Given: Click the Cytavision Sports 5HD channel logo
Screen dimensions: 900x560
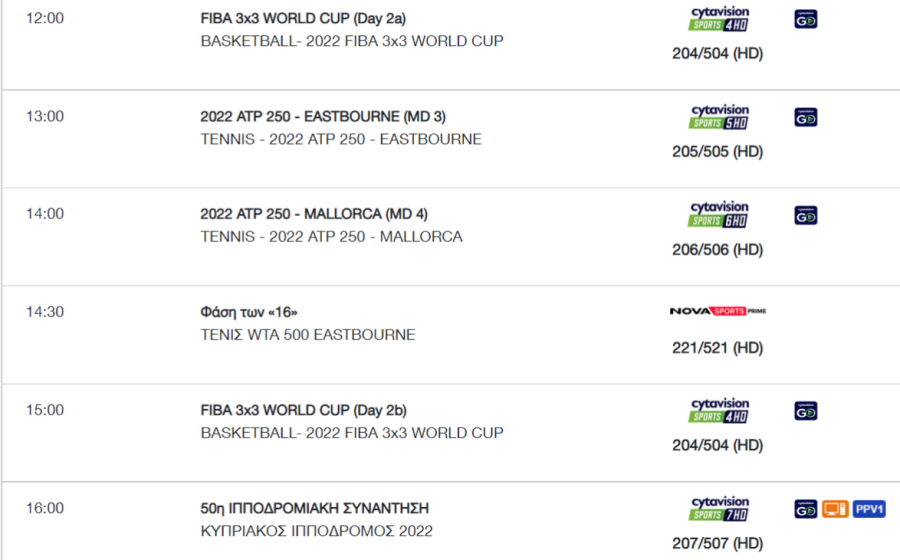Looking at the screenshot, I should pos(719,117).
